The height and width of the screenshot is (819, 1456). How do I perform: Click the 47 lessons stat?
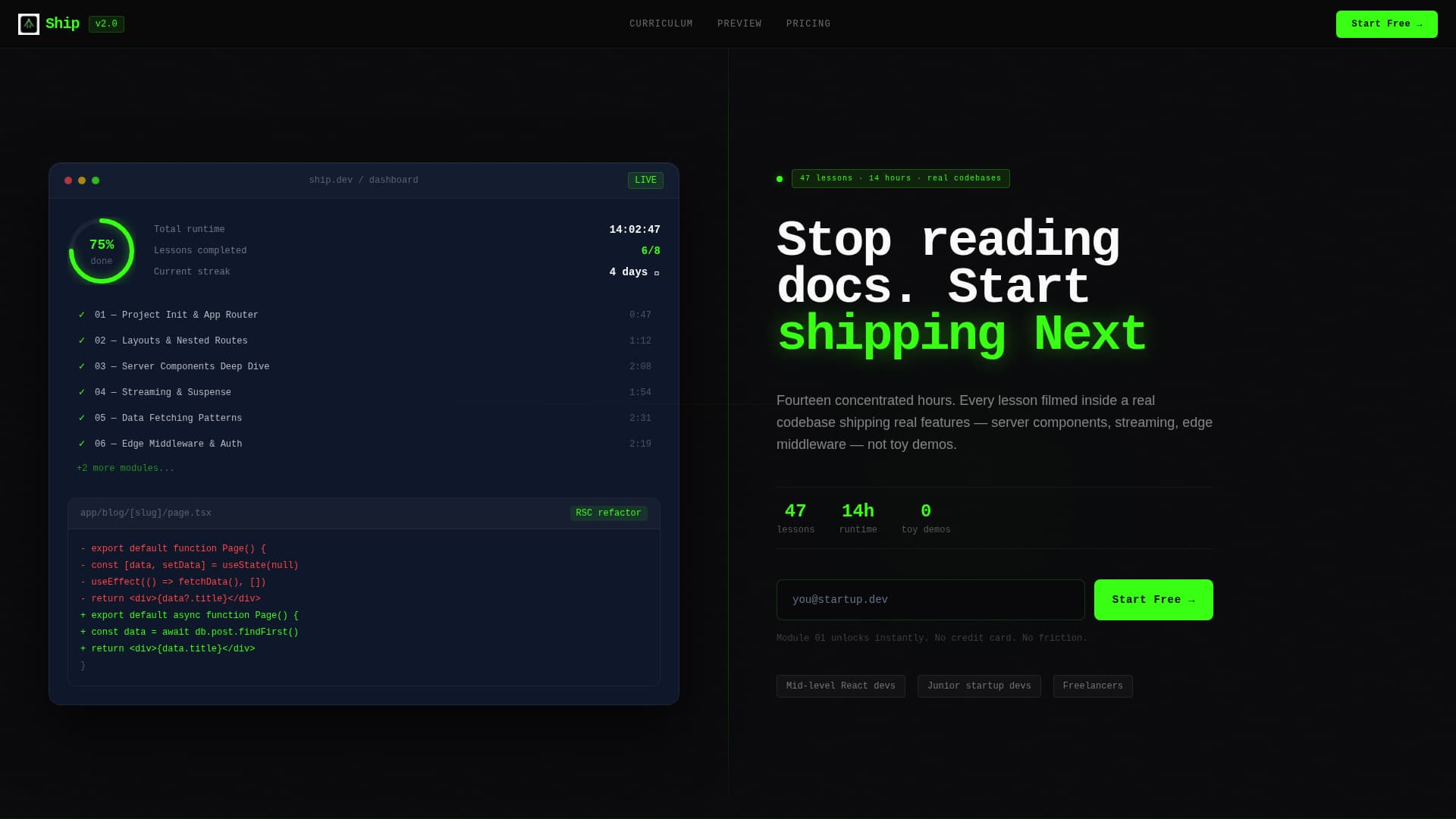[x=795, y=519]
